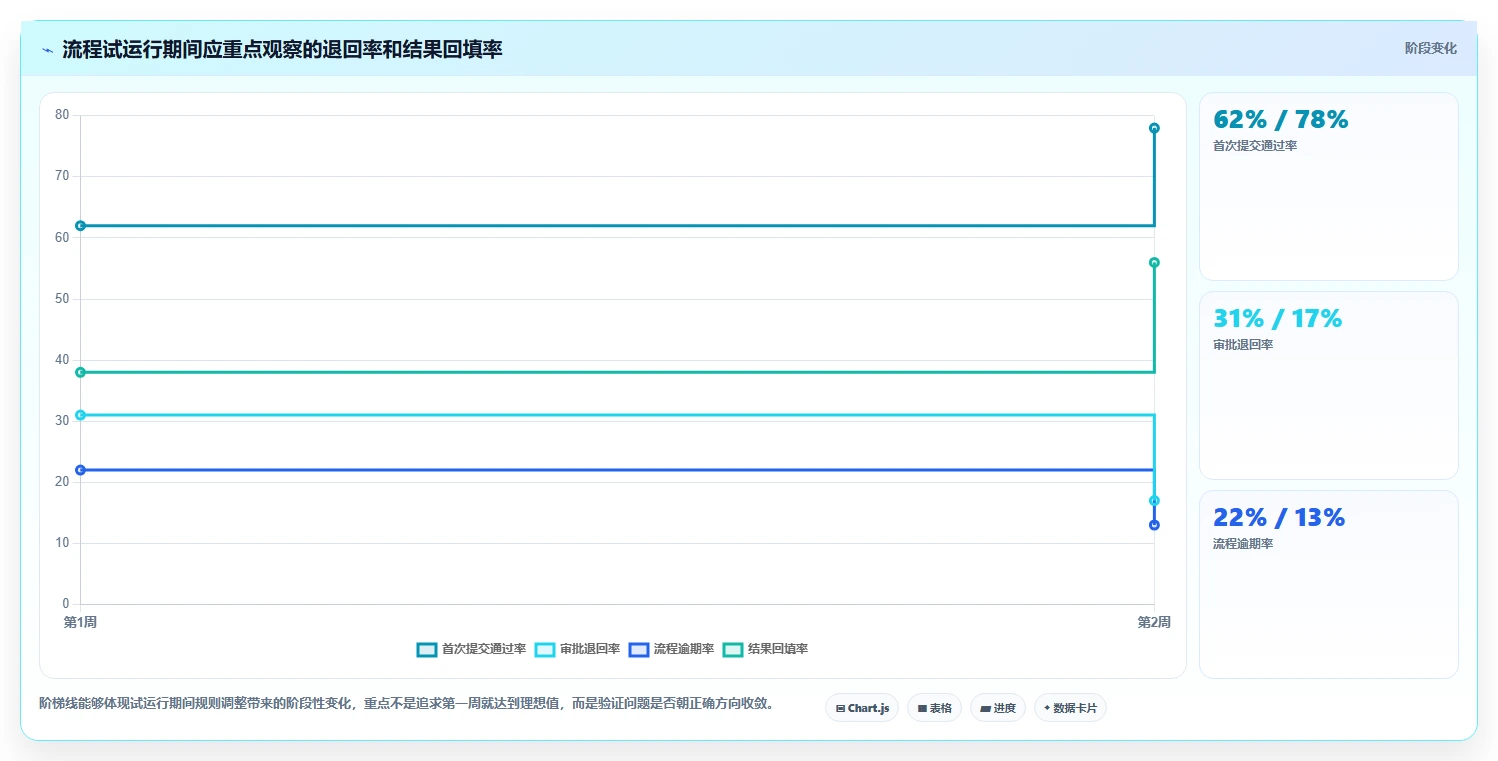Toggle the 流程逾期率 legend swatch
Image resolution: width=1498 pixels, height=761 pixels.
pyautogui.click(x=639, y=649)
